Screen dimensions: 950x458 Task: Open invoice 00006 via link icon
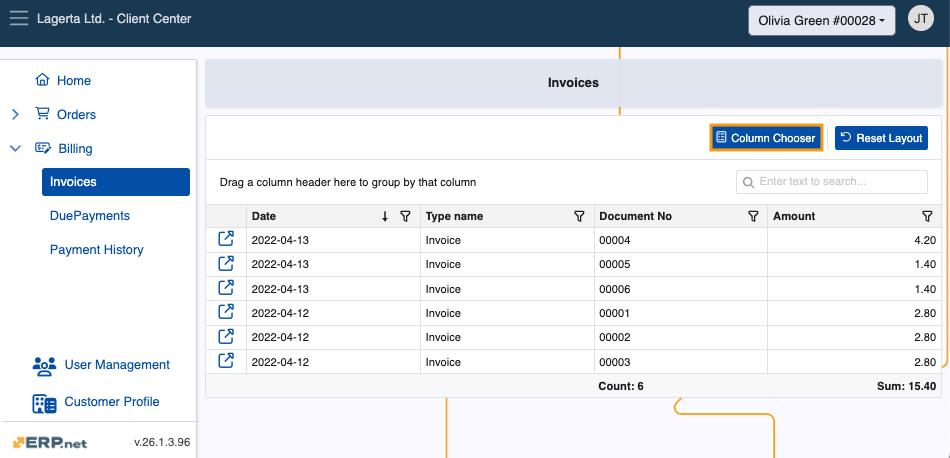point(225,288)
